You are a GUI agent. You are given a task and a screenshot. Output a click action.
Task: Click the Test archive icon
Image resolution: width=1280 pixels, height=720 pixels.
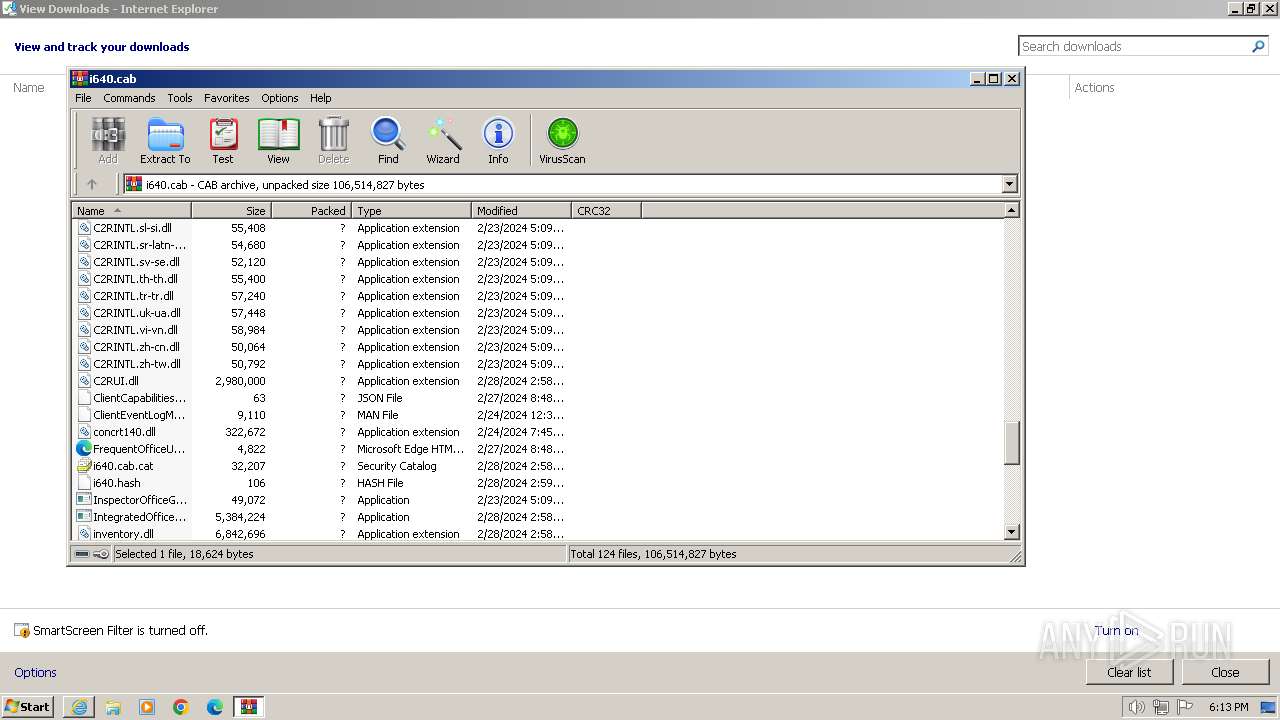(223, 140)
